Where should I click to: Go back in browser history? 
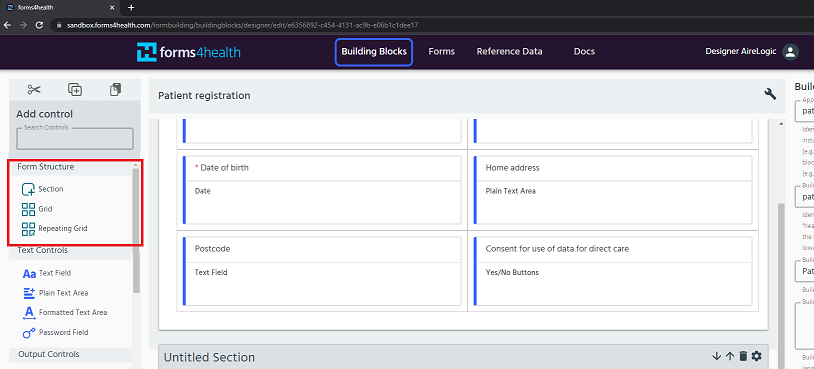(x=7, y=25)
